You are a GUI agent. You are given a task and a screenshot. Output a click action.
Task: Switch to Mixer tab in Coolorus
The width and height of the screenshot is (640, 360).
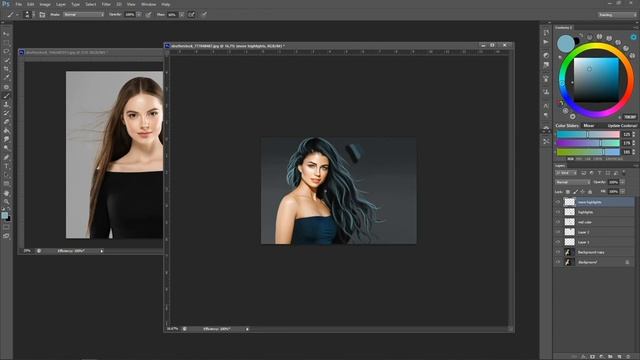click(589, 126)
